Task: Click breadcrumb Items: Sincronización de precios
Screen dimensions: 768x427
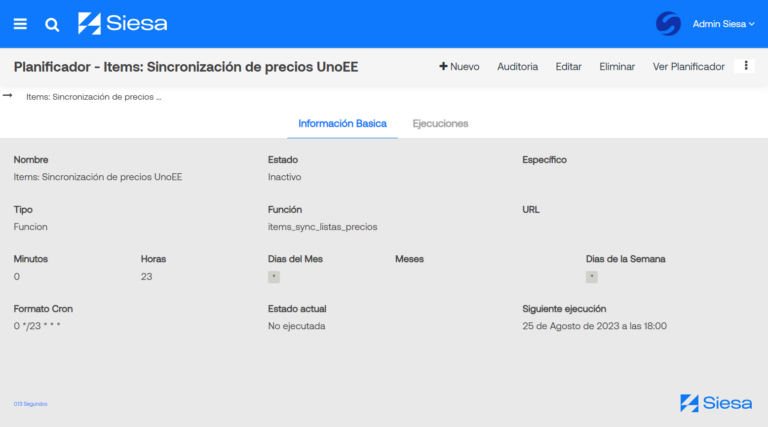Action: click(x=94, y=97)
